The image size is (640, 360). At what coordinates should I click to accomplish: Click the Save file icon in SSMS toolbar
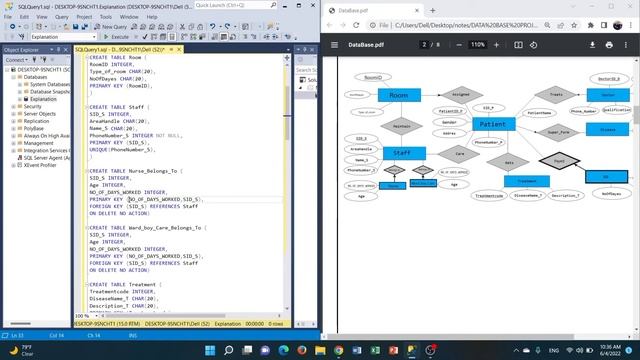pos(76,27)
